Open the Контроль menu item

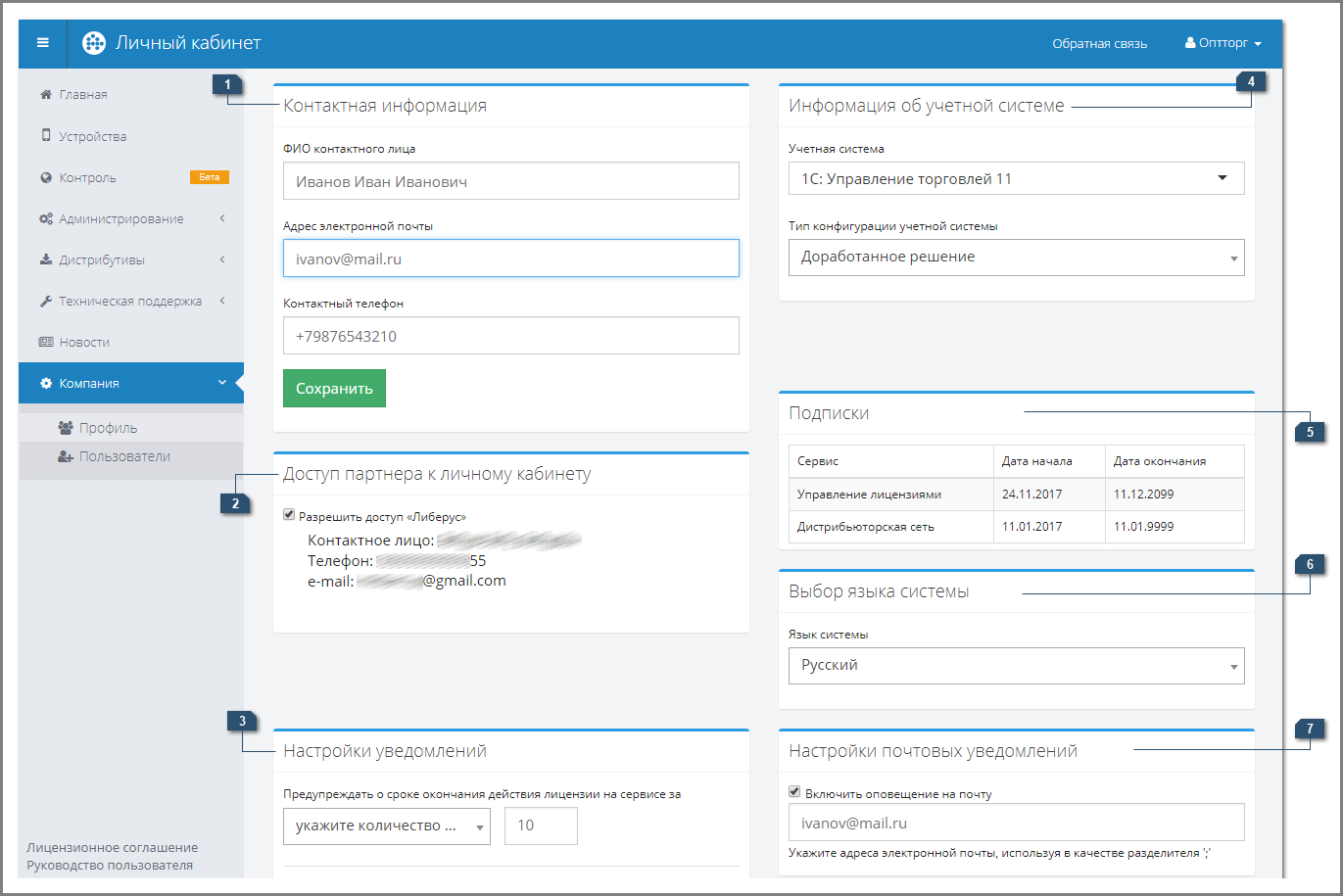(131, 178)
